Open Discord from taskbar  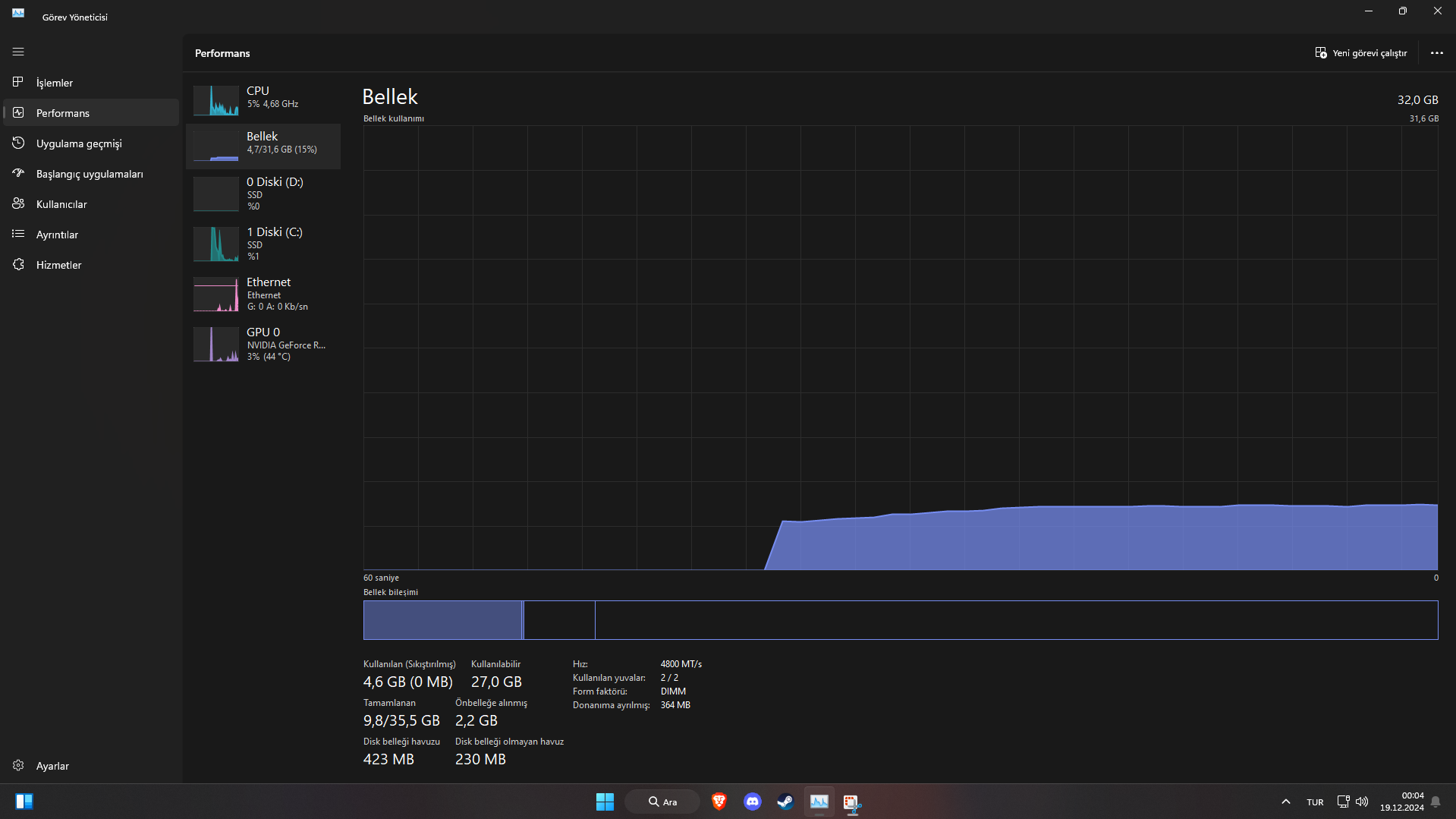[x=752, y=802]
